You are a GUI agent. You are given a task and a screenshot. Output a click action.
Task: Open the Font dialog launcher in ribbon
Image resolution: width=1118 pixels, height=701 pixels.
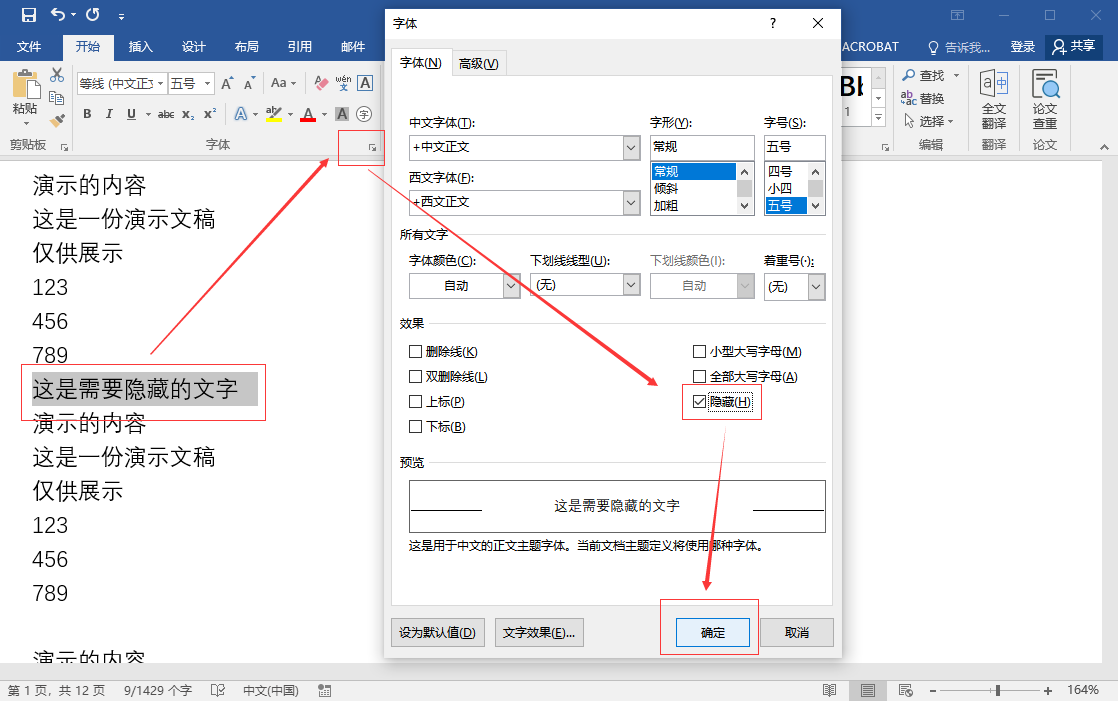[x=372, y=148]
